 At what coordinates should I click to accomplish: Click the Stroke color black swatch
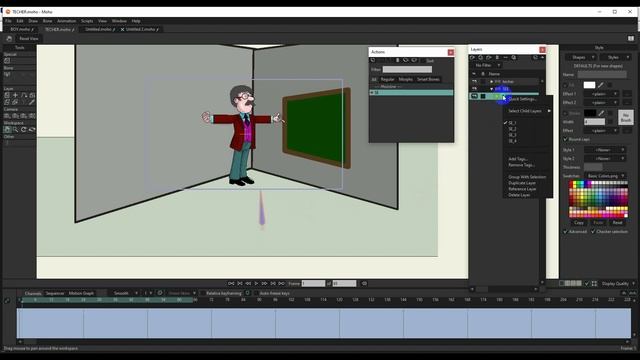590,113
